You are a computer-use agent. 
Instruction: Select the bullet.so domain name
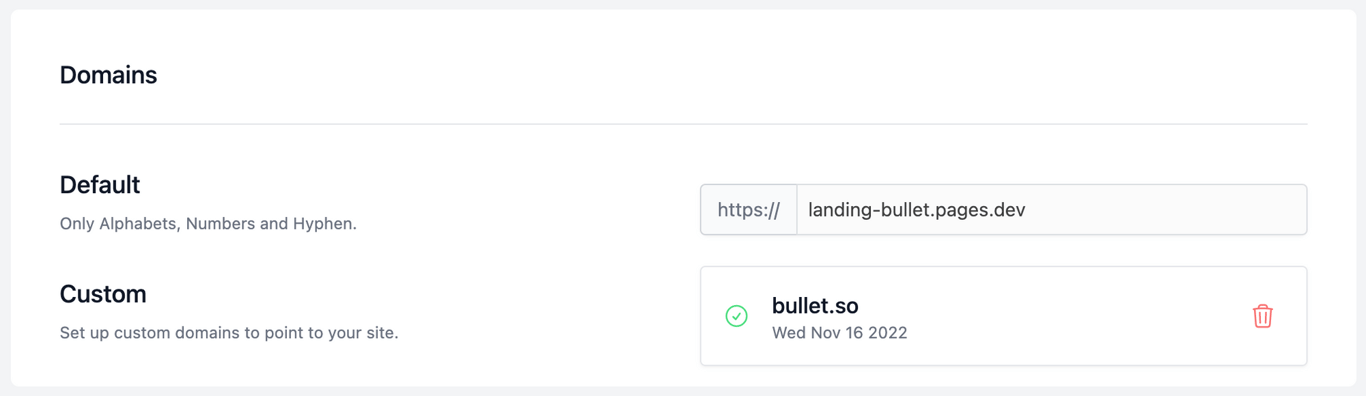(x=815, y=306)
